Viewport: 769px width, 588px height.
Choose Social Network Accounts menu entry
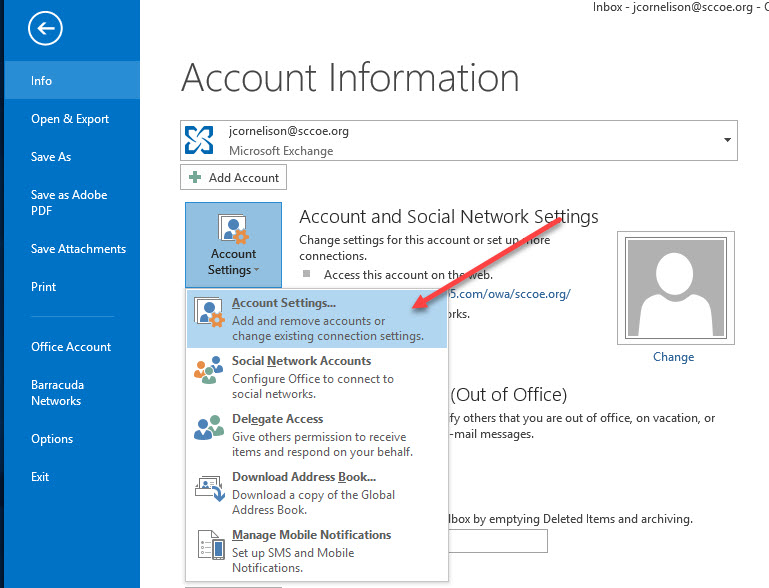317,377
